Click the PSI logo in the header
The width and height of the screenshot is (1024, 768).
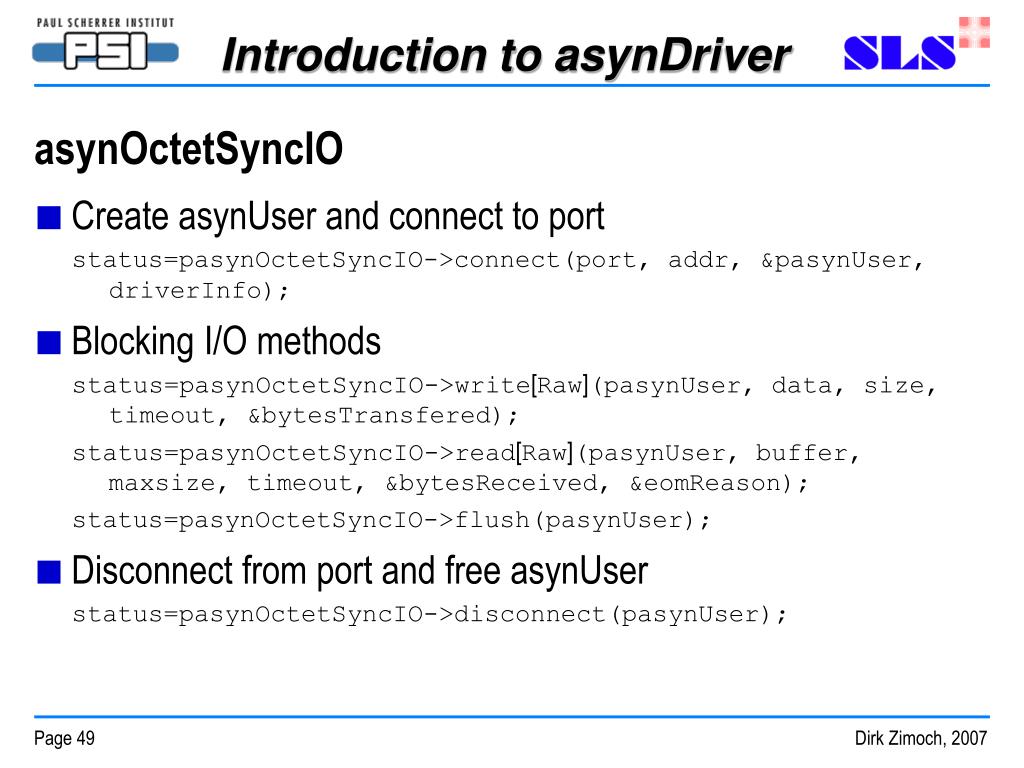click(x=105, y=52)
